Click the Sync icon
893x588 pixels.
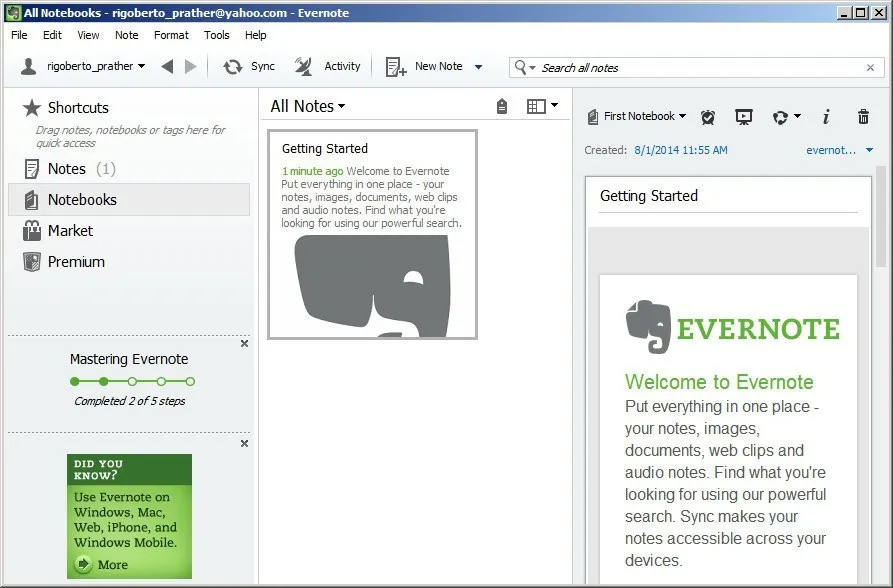[x=232, y=67]
